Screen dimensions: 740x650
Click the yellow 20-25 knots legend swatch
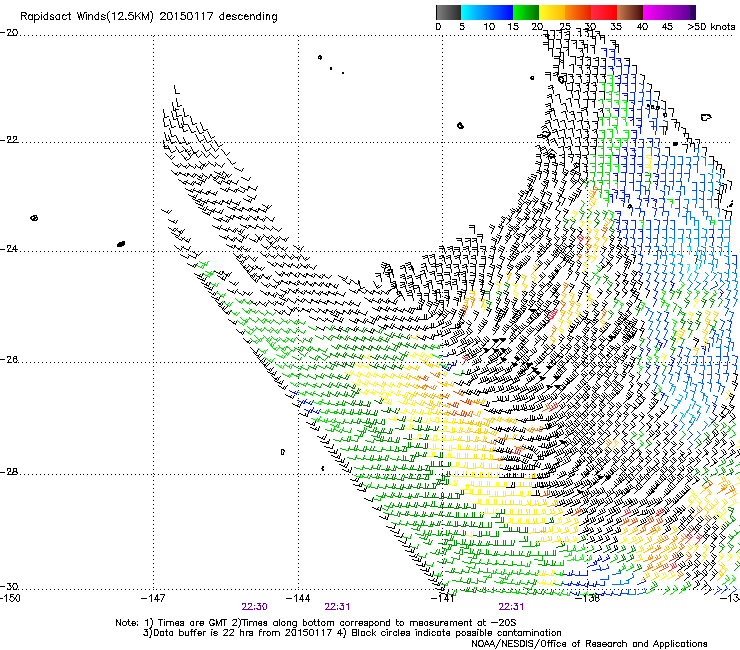(552, 12)
